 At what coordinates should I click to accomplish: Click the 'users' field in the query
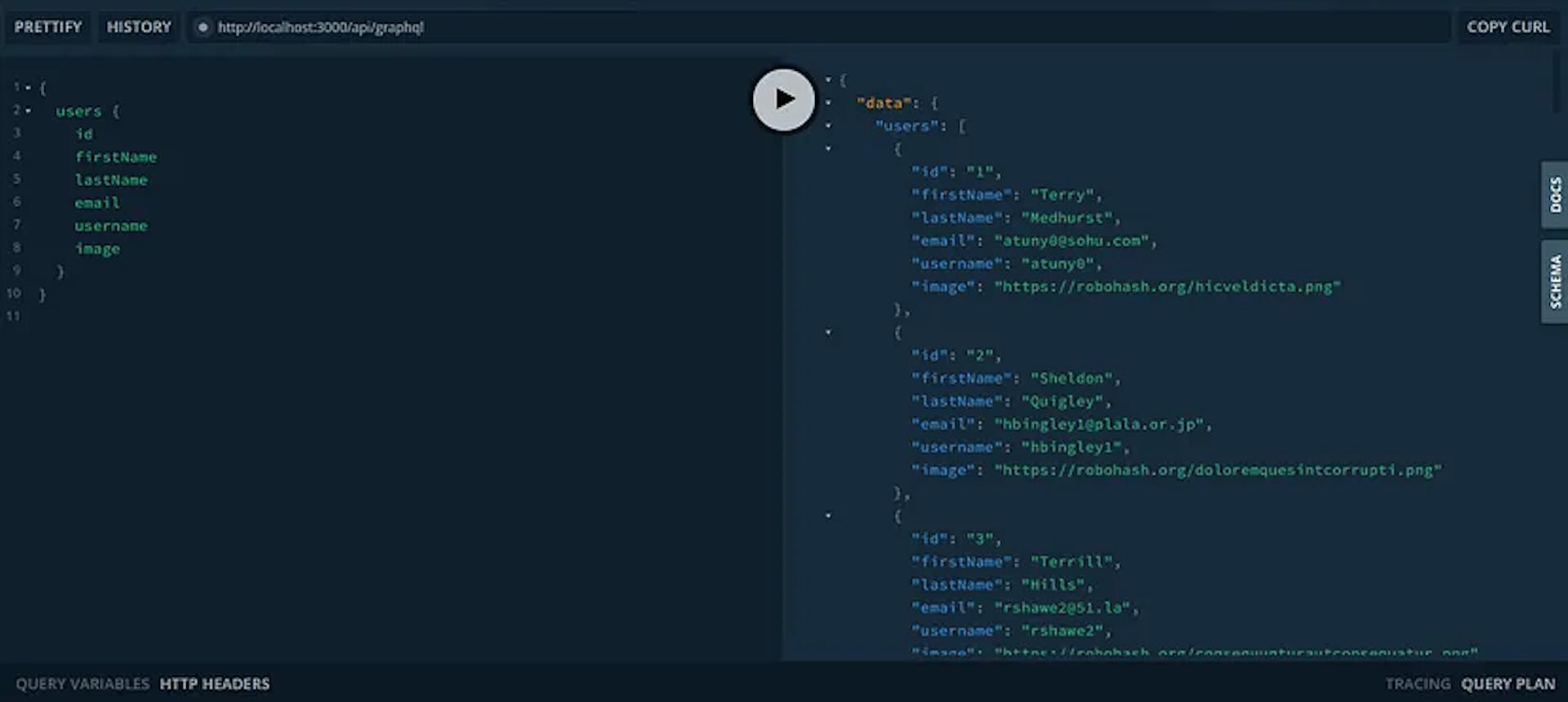point(78,111)
